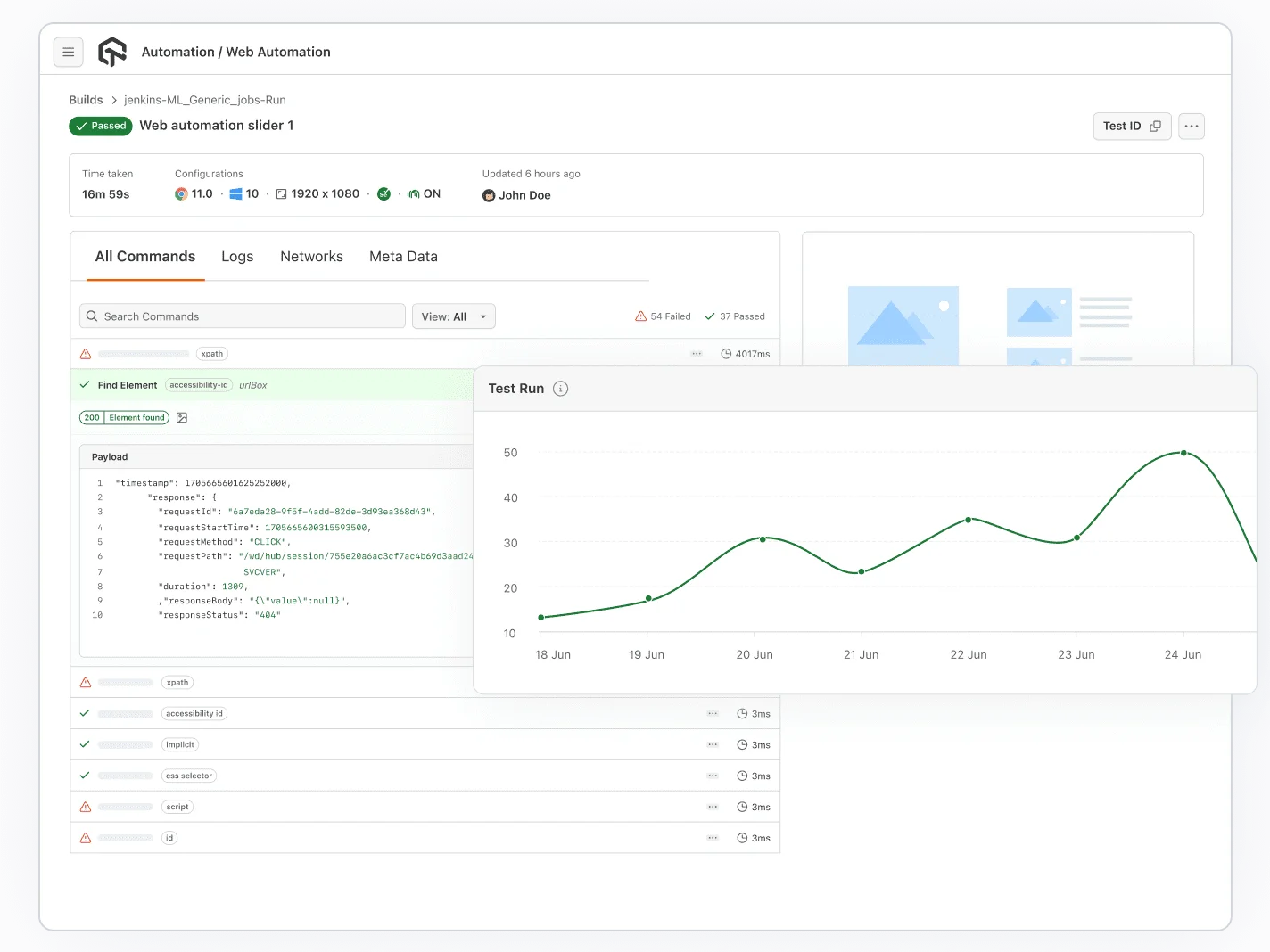Image resolution: width=1270 pixels, height=952 pixels.
Task: Switch to the Networks tab
Action: (x=311, y=257)
